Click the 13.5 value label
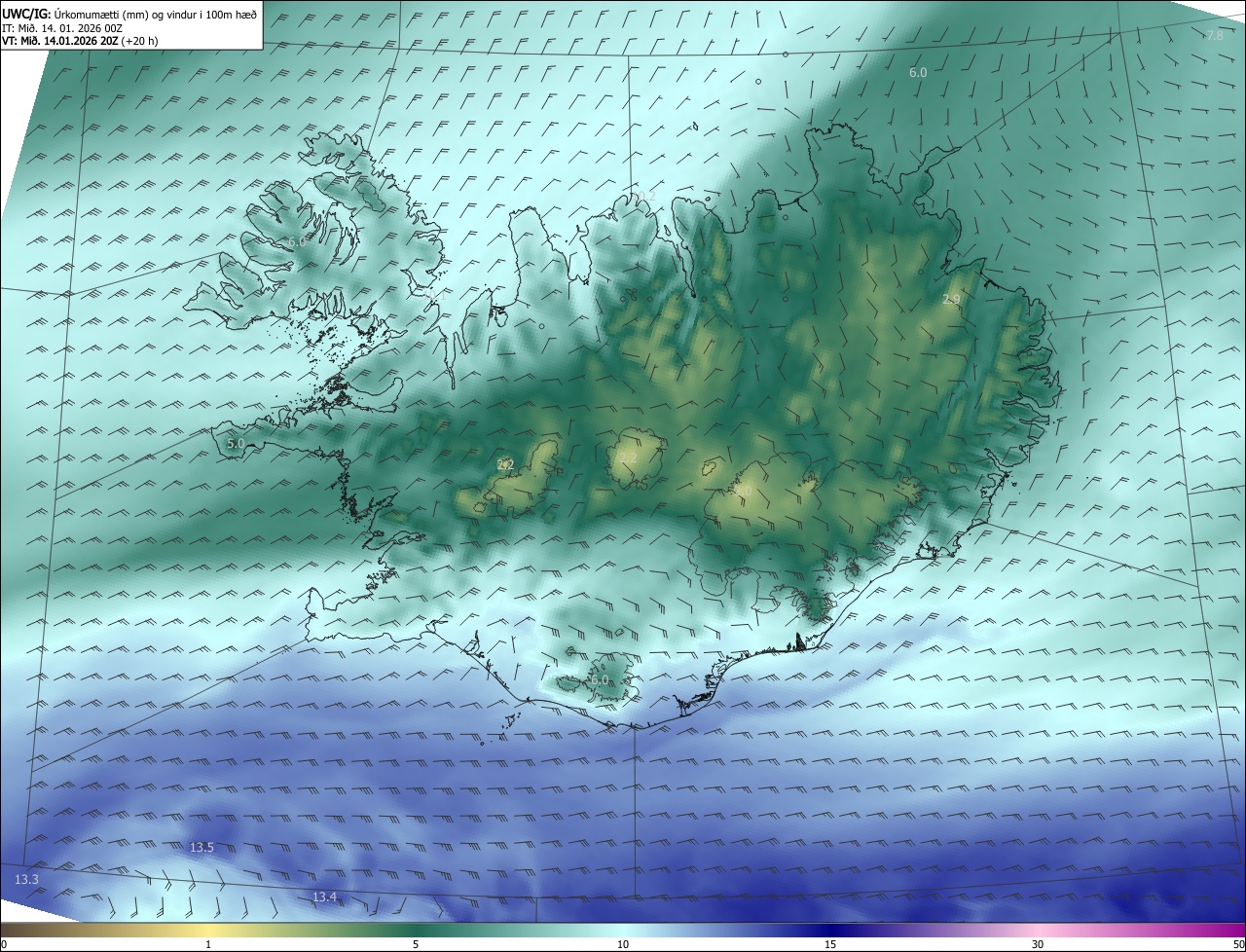The image size is (1246, 952). tap(202, 848)
